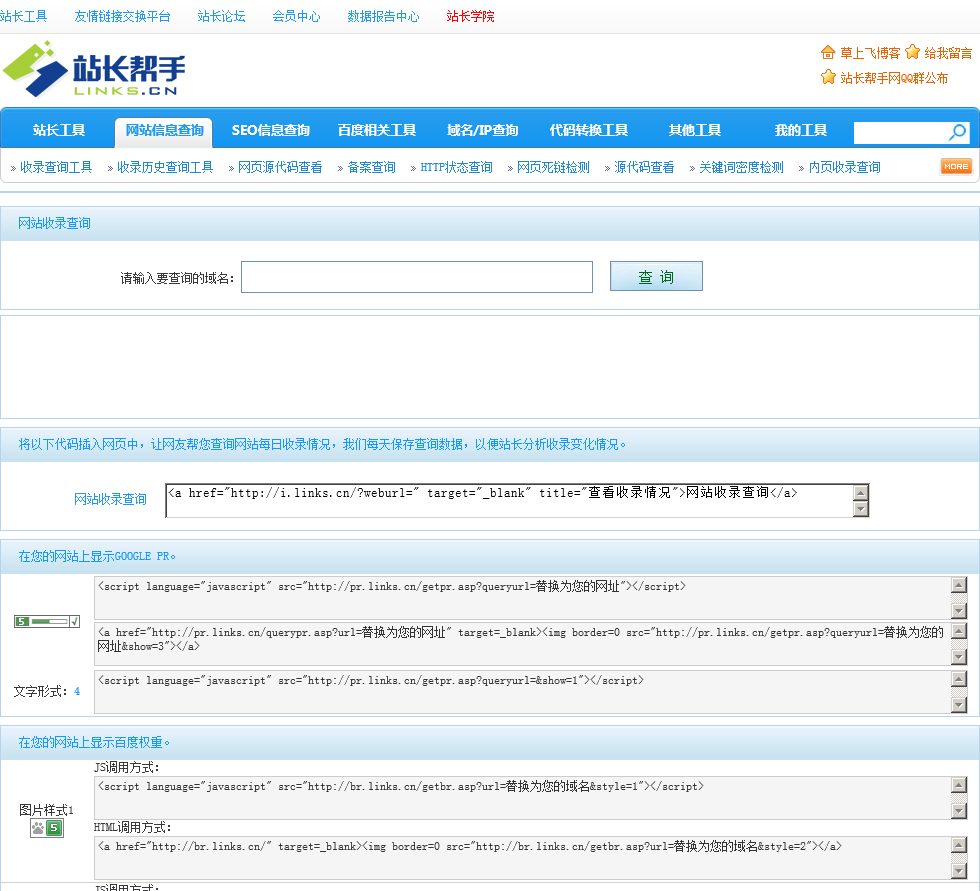Click the 网站收录查询 link beside code box

110,499
